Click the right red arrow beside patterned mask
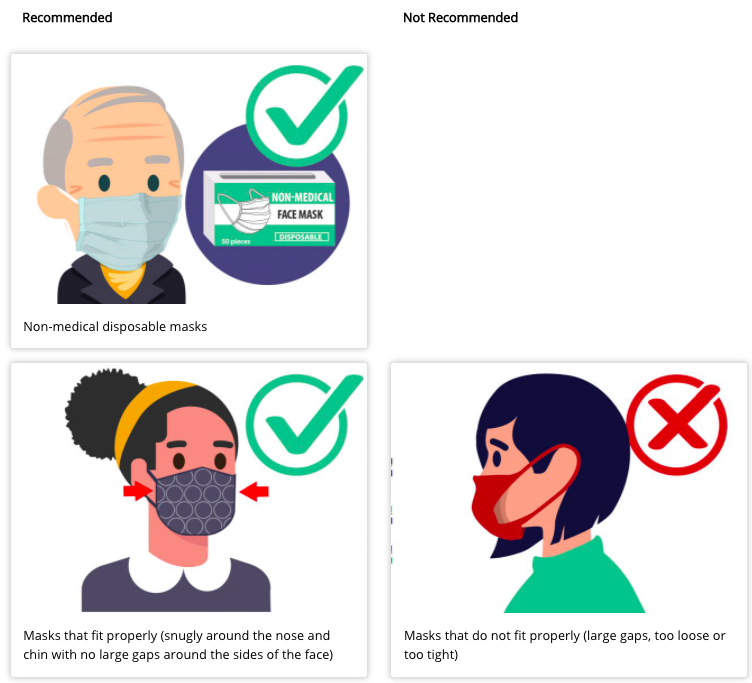Viewport: 752px width, 683px height. point(254,492)
